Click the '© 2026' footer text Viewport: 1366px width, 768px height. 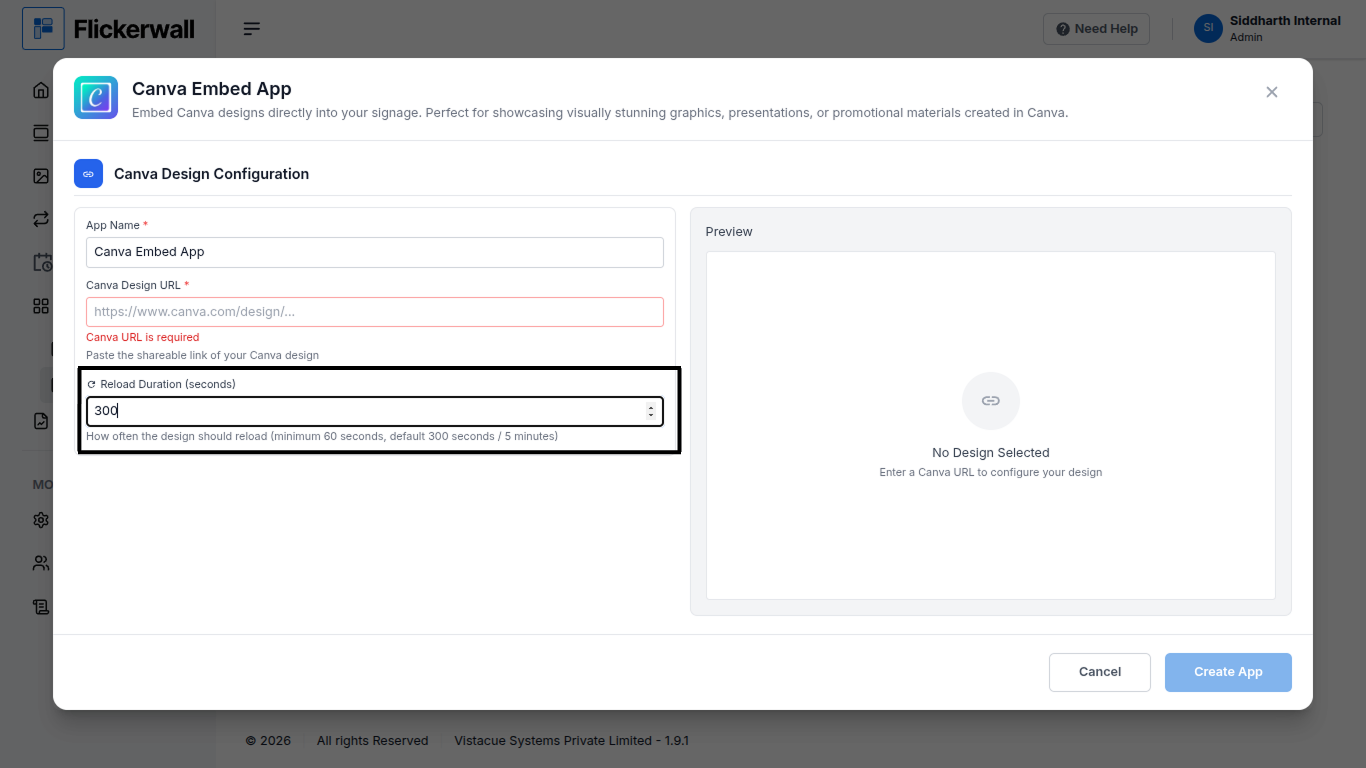pyautogui.click(x=269, y=741)
